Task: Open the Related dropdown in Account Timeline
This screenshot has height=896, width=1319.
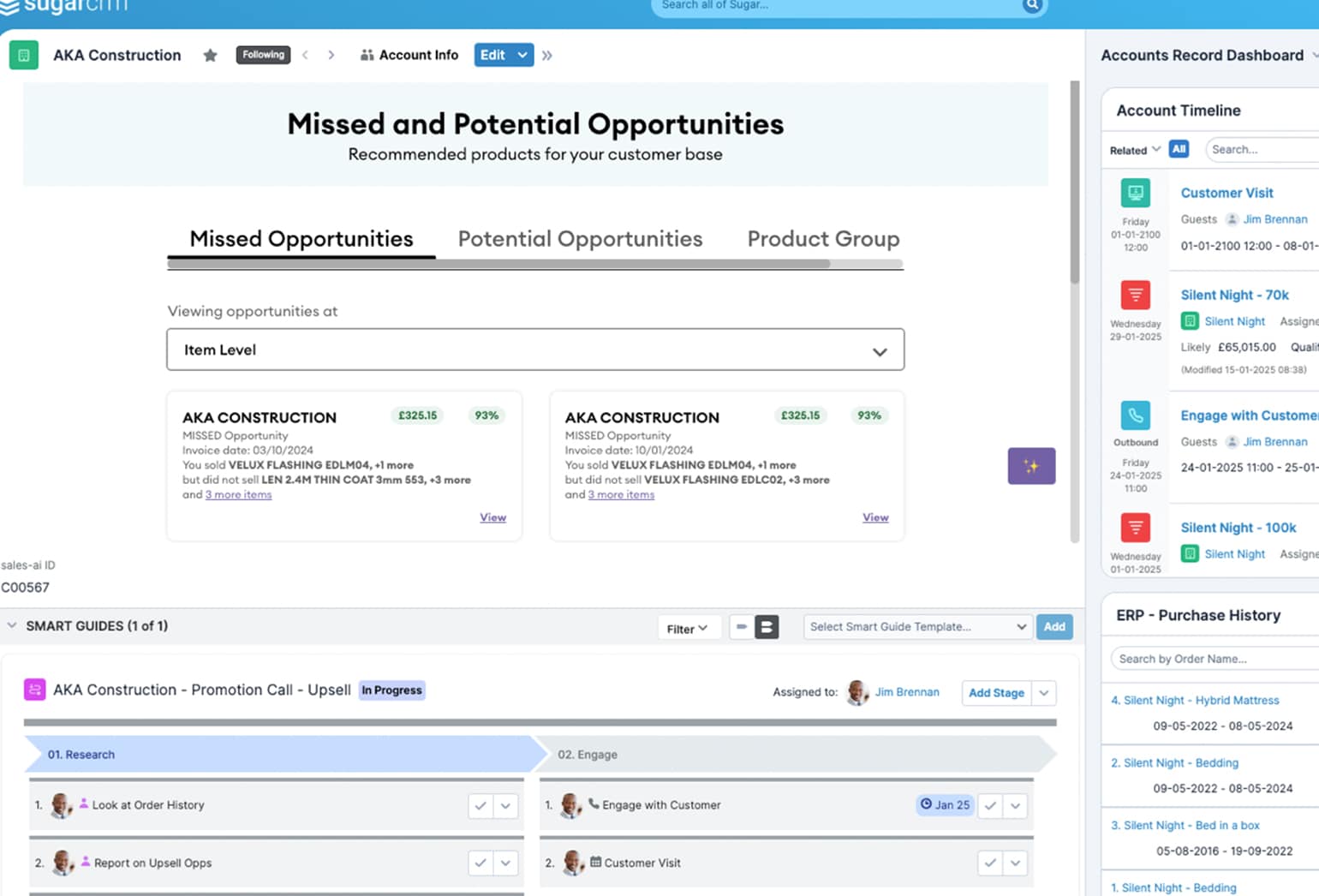Action: point(1135,150)
